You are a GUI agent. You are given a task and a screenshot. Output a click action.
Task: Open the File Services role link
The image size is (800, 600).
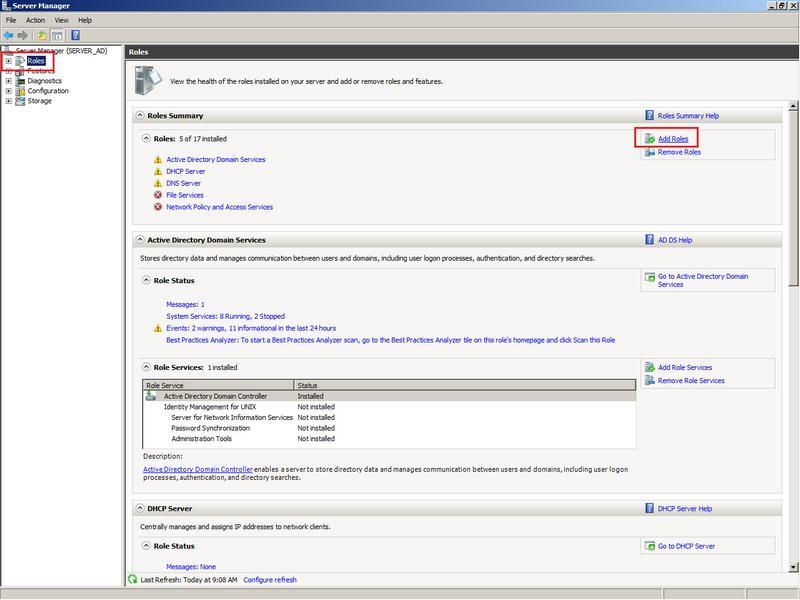(185, 195)
